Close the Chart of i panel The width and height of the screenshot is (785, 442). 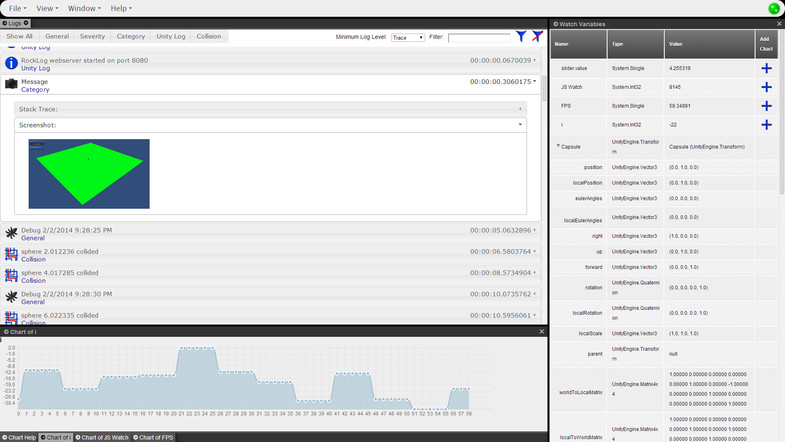tap(541, 331)
